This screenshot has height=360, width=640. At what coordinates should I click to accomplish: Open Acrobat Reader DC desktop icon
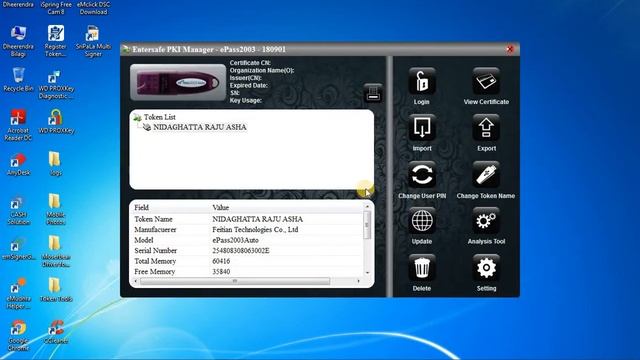point(18,125)
